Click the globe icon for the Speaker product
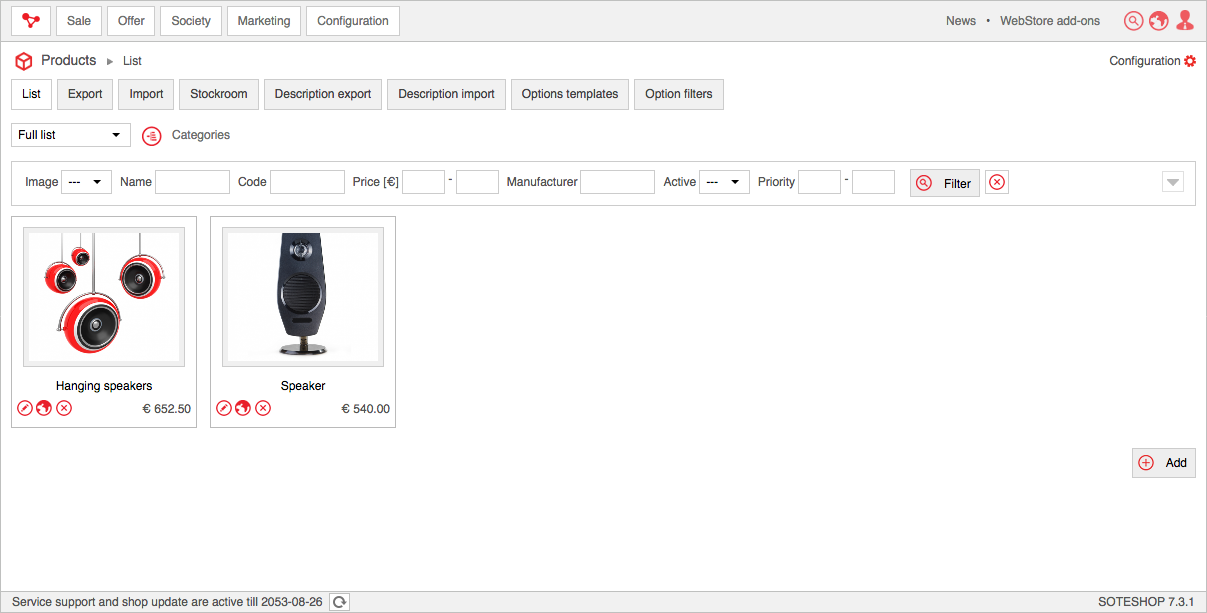This screenshot has height=613, width=1207. click(x=243, y=408)
